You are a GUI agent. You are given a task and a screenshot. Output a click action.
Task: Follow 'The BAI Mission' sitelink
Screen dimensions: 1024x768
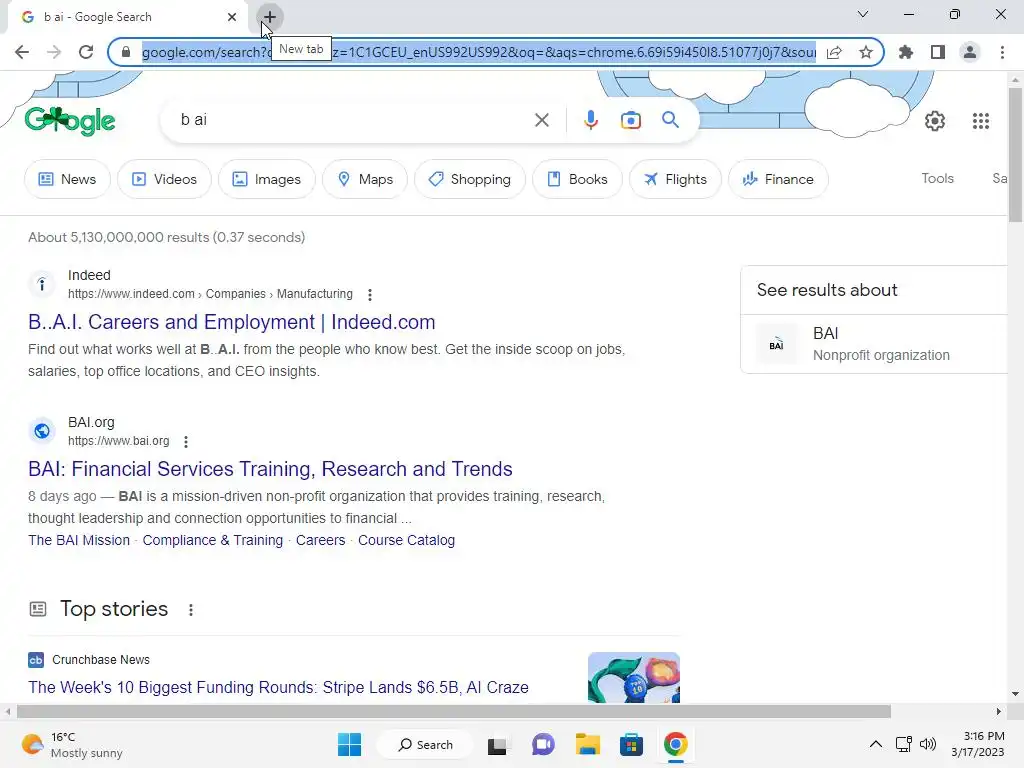[x=79, y=540]
